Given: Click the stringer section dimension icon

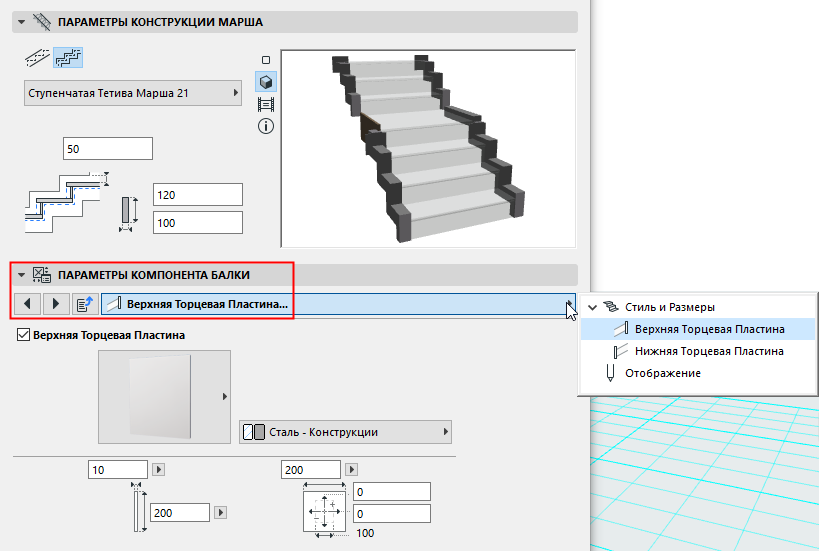Looking at the screenshot, I should coord(128,214).
